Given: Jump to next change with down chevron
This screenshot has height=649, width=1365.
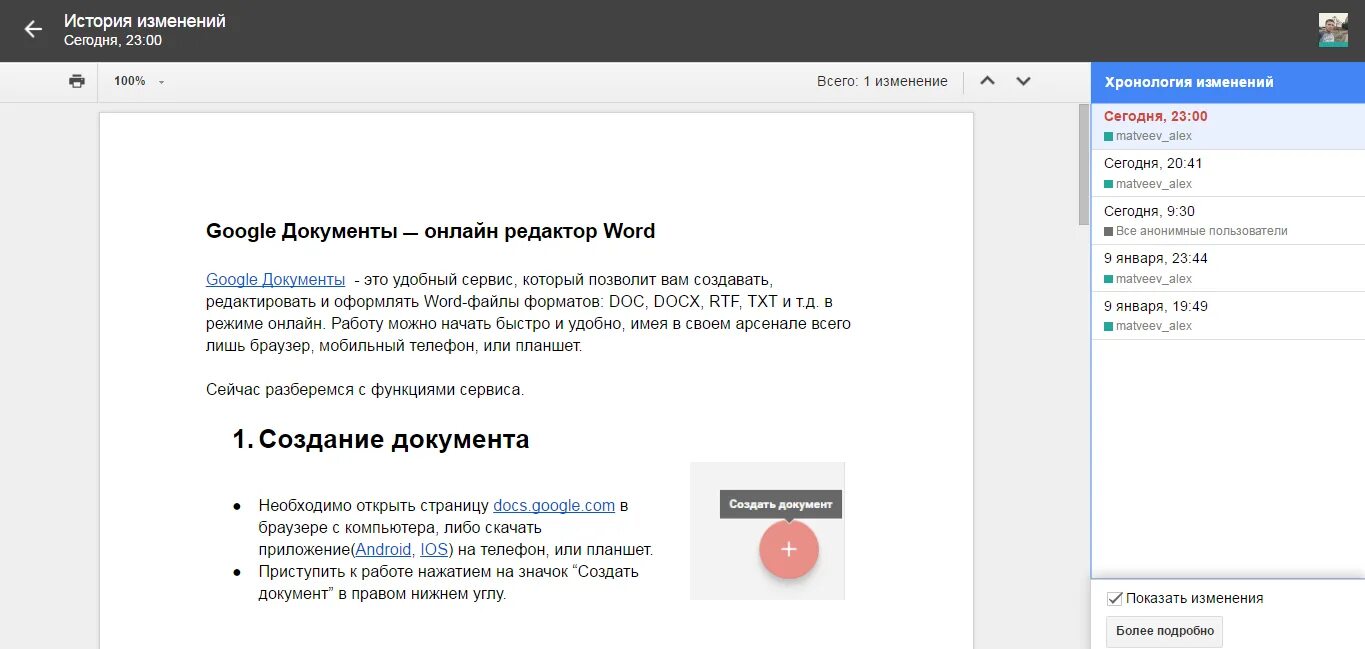Looking at the screenshot, I should (x=1023, y=81).
